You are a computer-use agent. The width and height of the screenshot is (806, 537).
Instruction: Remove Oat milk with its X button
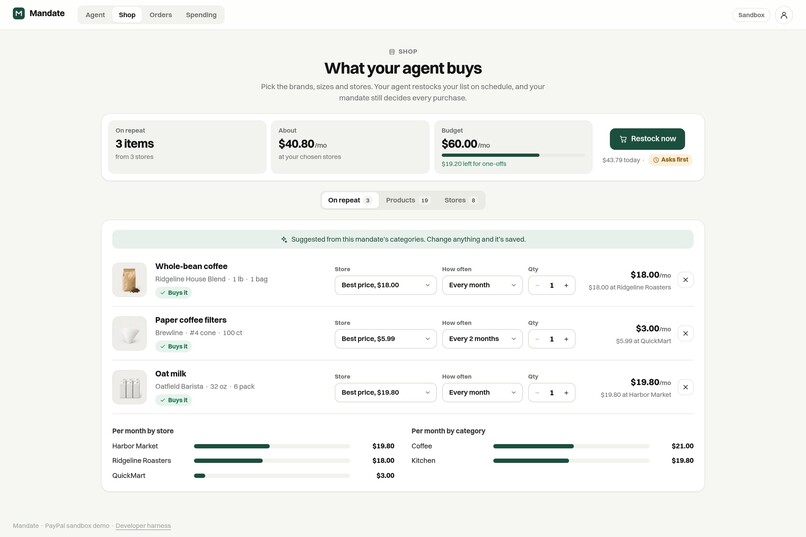click(685, 387)
